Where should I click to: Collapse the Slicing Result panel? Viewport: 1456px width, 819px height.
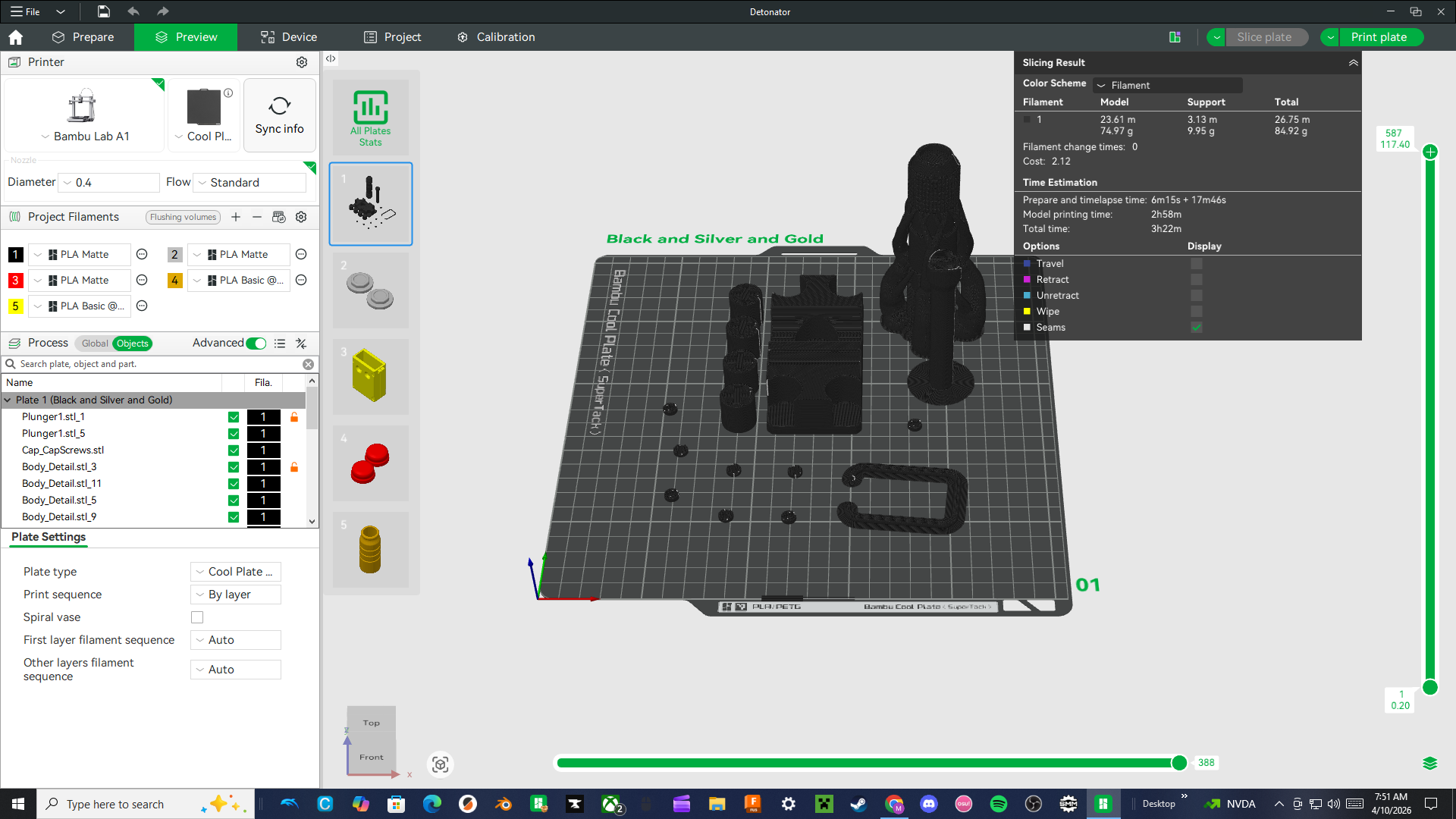(1354, 63)
